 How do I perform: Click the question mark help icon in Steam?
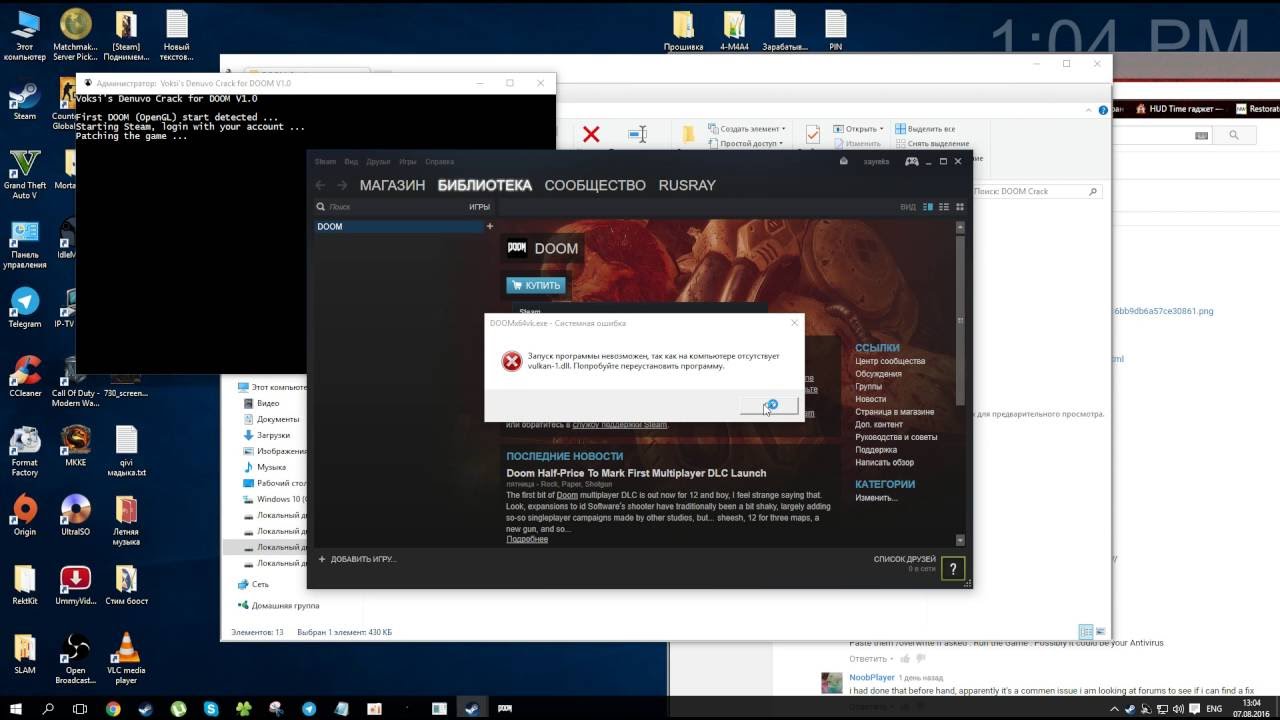pos(953,568)
